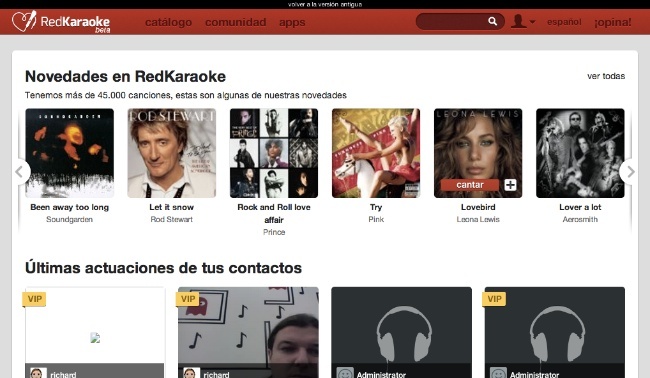Click artist name Pink

[x=376, y=219]
